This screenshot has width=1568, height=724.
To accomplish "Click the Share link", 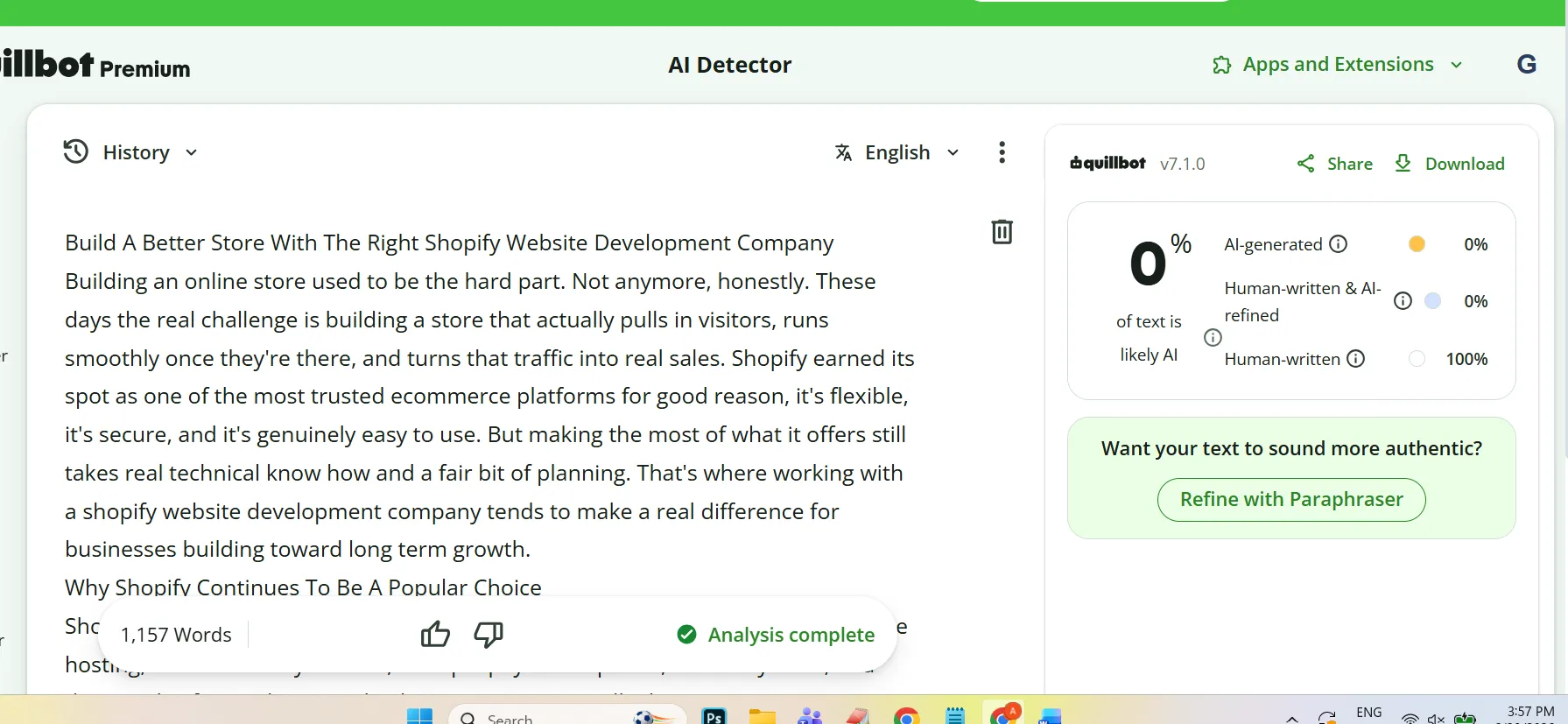I will (x=1349, y=164).
